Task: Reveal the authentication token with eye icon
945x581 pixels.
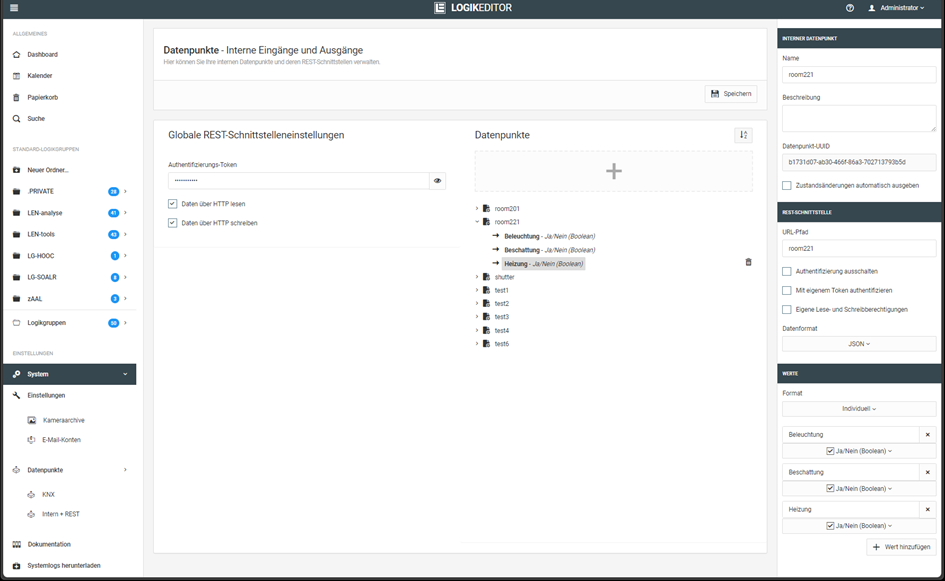Action: (x=437, y=181)
